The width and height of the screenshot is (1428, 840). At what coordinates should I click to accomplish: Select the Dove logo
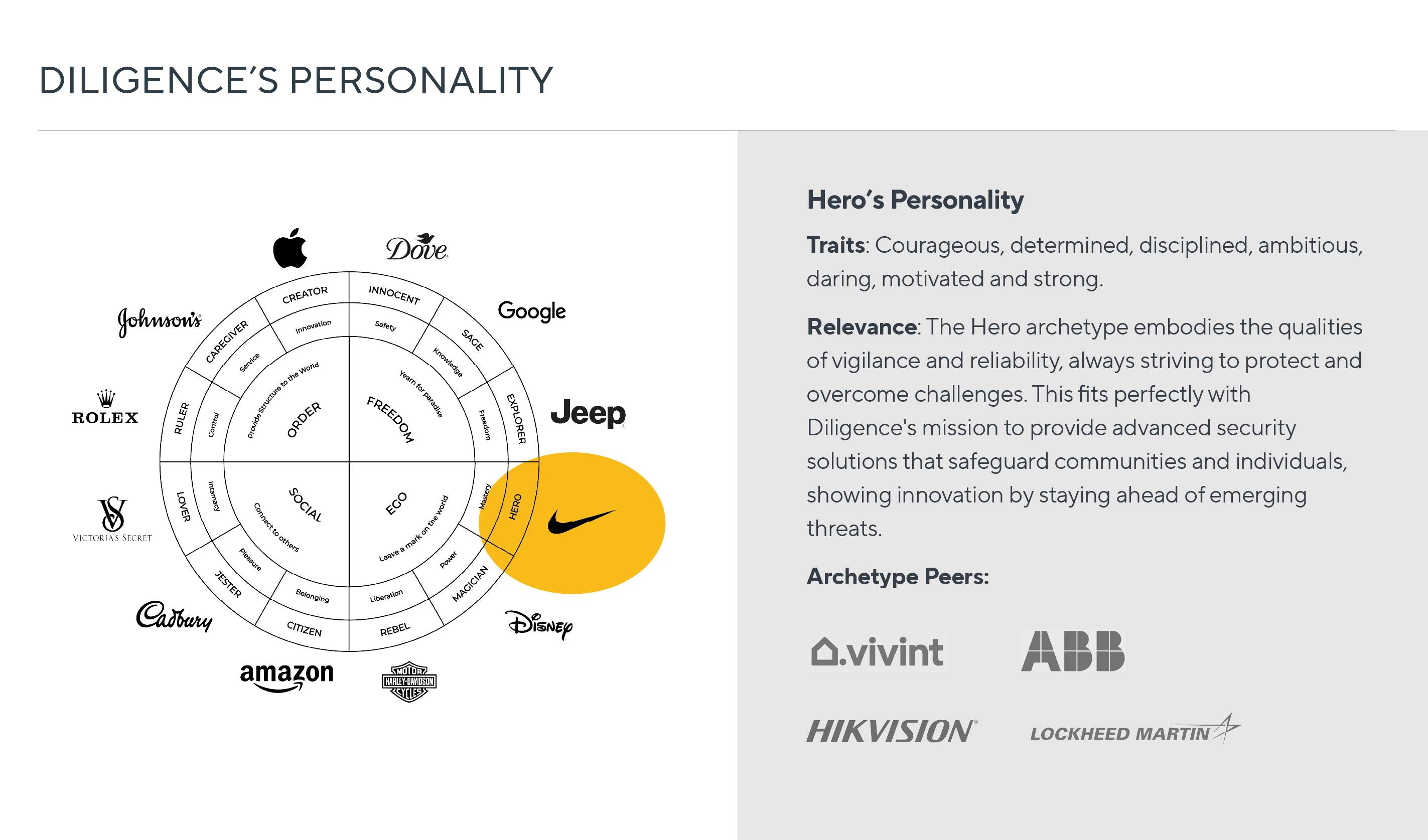[x=417, y=246]
